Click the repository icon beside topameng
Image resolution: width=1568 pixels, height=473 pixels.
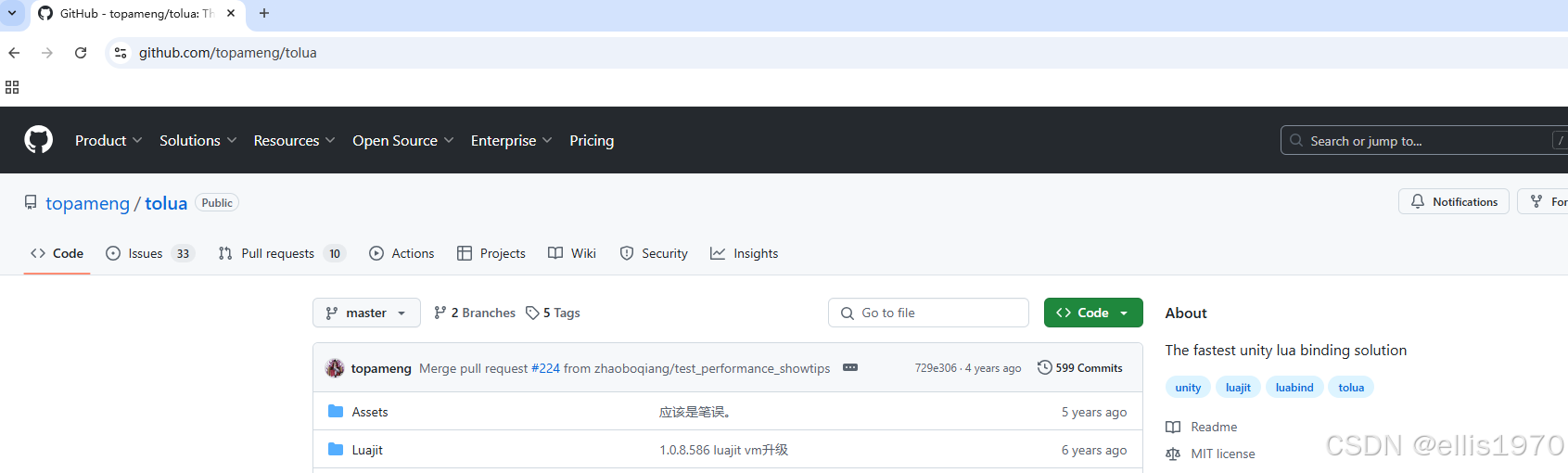(31, 202)
